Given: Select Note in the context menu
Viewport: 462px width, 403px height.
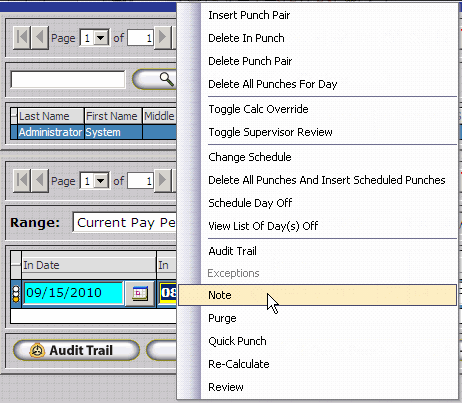Looking at the screenshot, I should (x=317, y=295).
